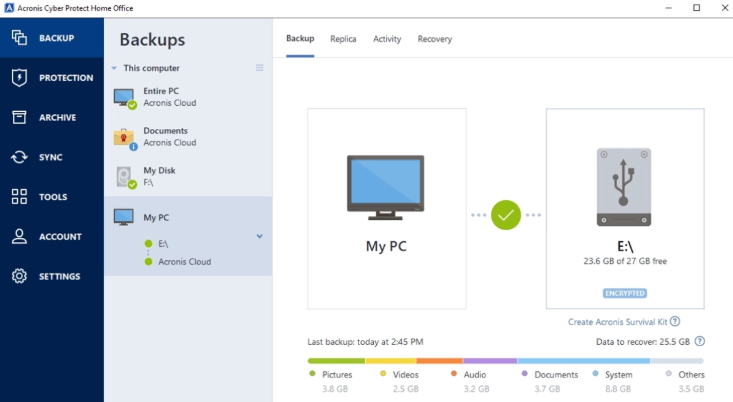
Task: Click the blue System segment of storage bar
Action: 583,361
